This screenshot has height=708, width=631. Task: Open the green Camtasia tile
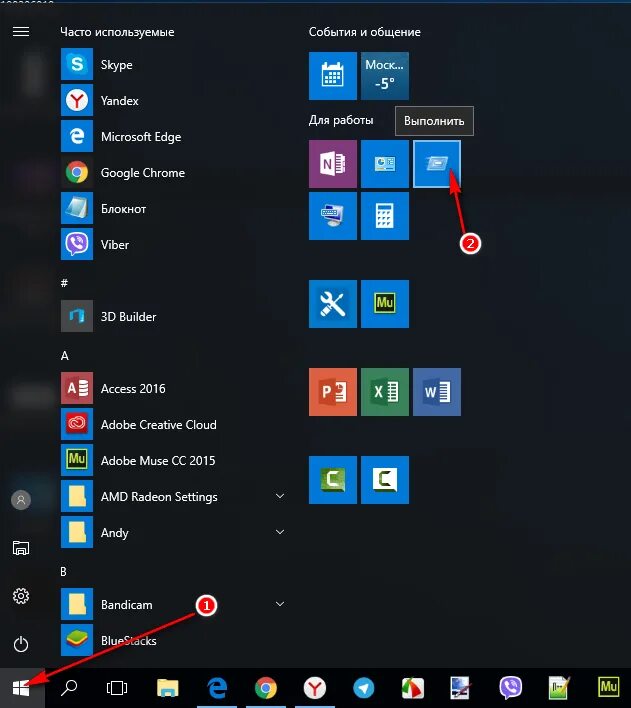coord(333,480)
